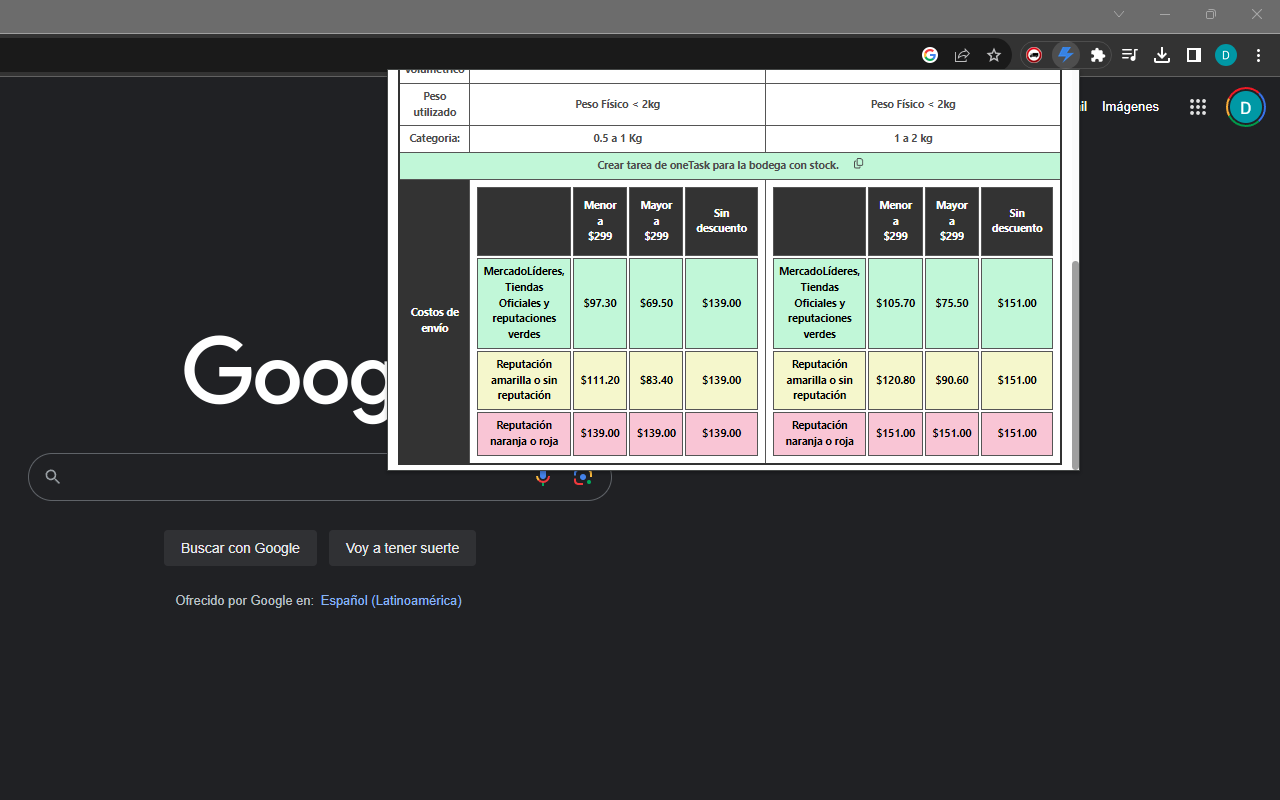The image size is (1280, 800).
Task: Click the popup's vertical scrollbar thumb
Action: click(x=1075, y=363)
